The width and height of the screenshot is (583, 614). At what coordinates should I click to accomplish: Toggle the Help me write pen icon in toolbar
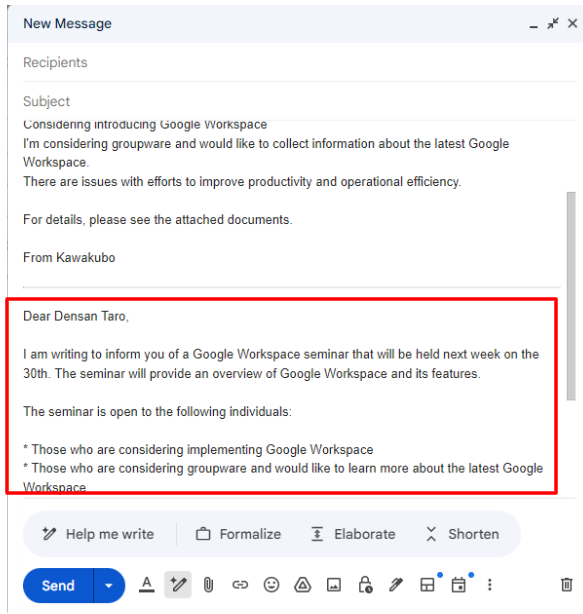178,585
